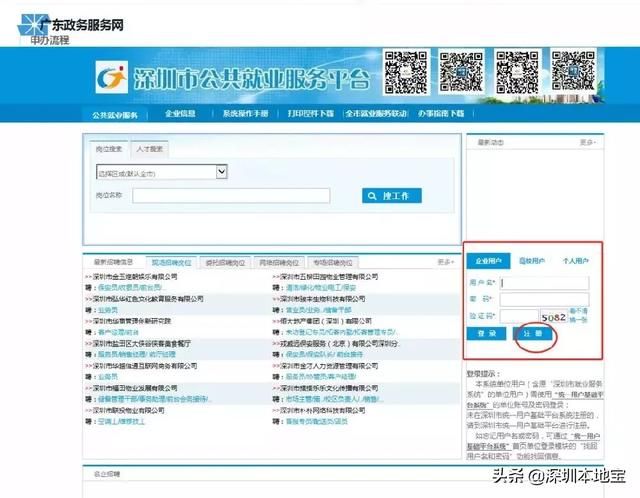Open the 企业信息 navigation item
This screenshot has width=640, height=498.
click(x=180, y=113)
